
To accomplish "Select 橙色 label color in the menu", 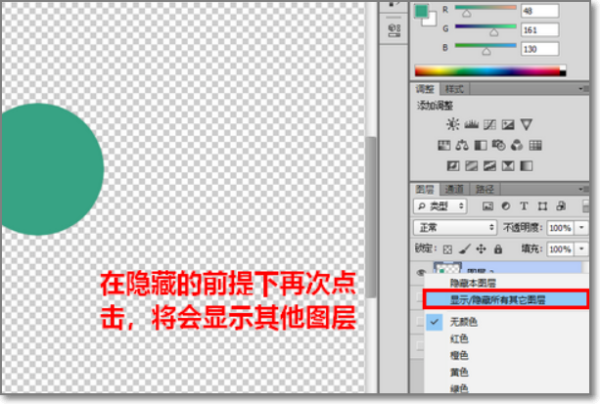I will 459,355.
